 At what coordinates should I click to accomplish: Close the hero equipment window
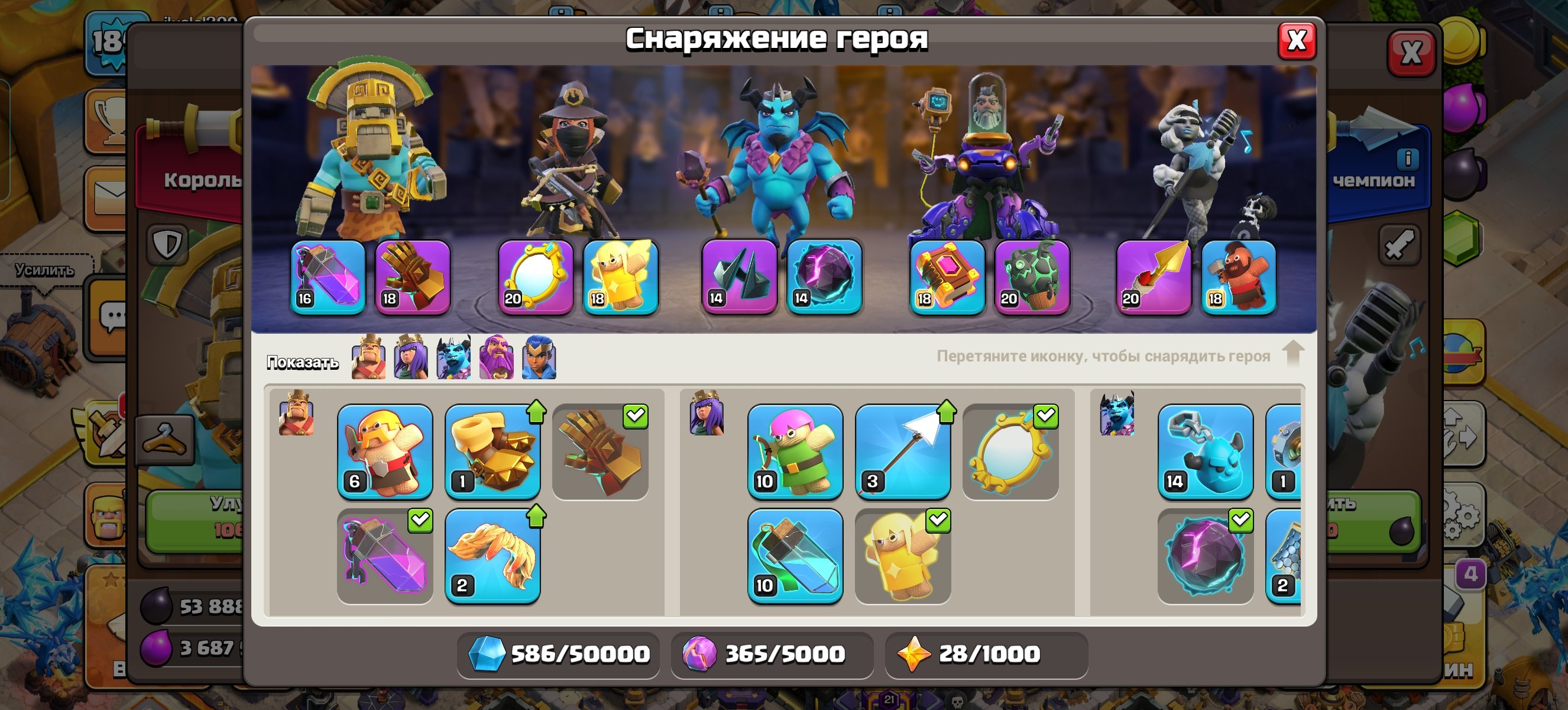pyautogui.click(x=1297, y=41)
